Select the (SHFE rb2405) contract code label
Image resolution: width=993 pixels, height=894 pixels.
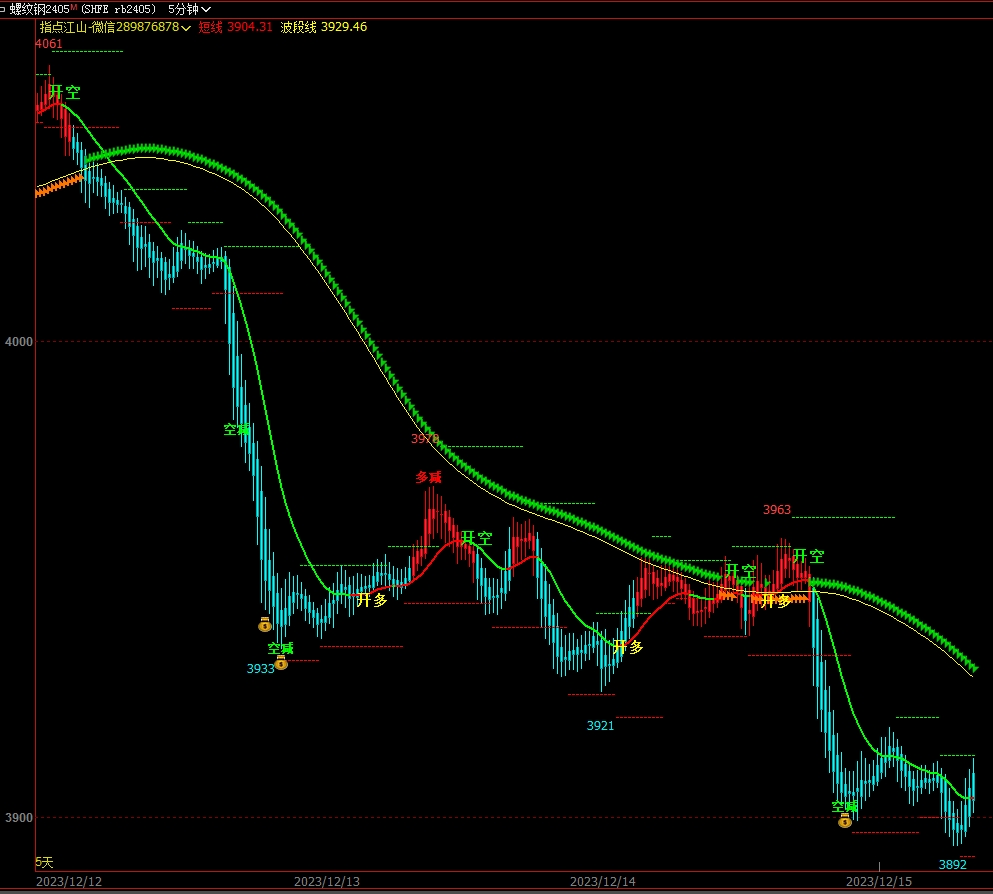(x=118, y=9)
